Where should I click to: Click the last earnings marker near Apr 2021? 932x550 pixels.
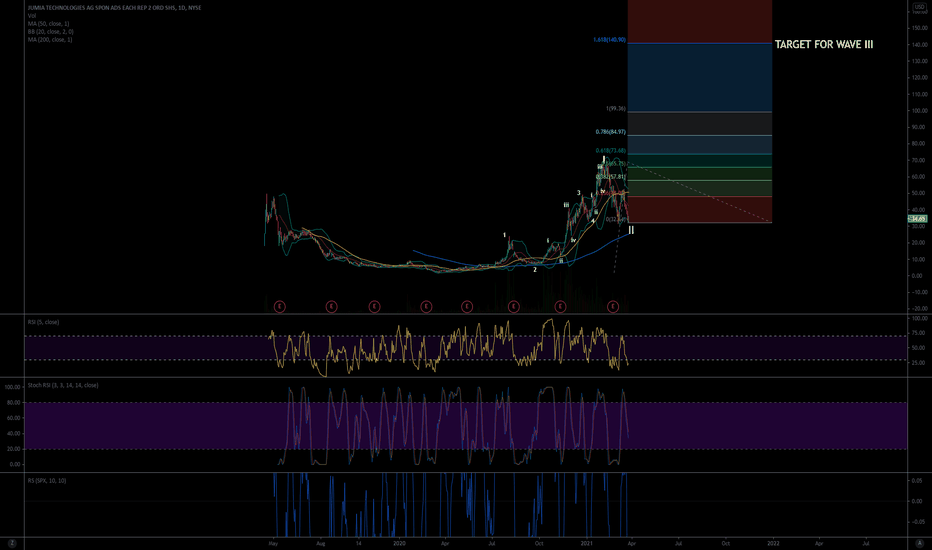pos(613,307)
